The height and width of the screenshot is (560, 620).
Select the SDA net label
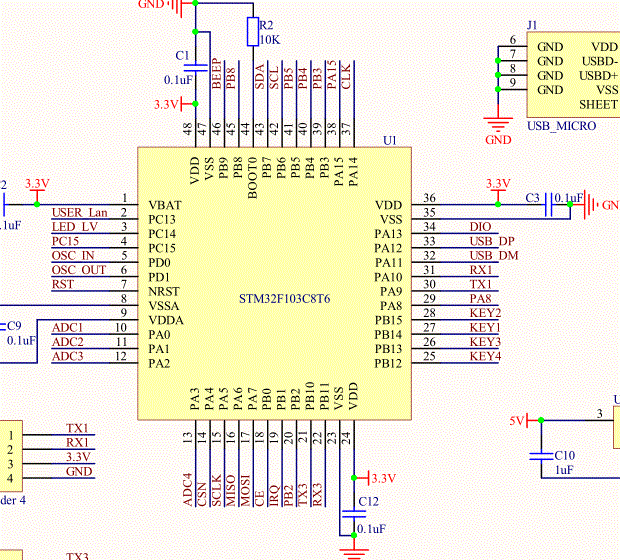click(259, 77)
